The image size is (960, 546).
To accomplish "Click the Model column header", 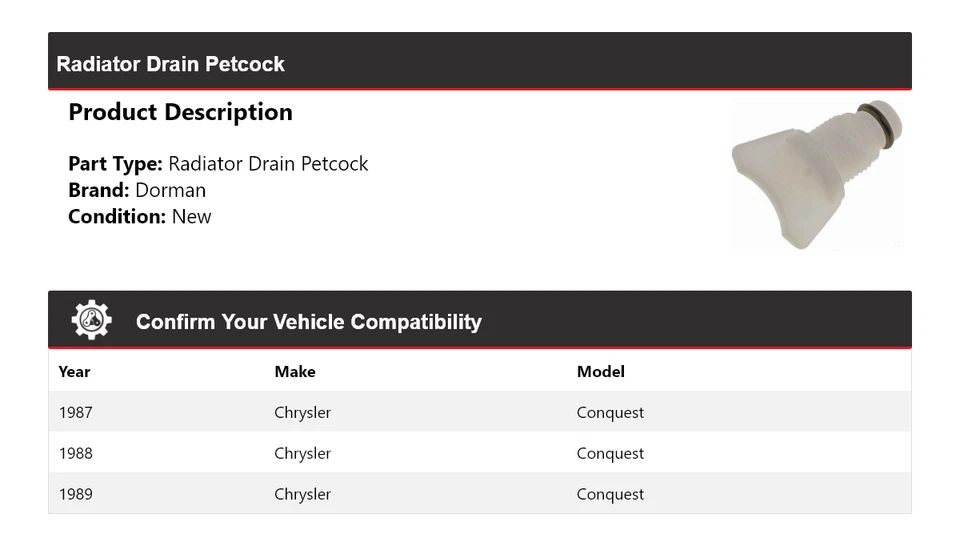I will 600,372.
